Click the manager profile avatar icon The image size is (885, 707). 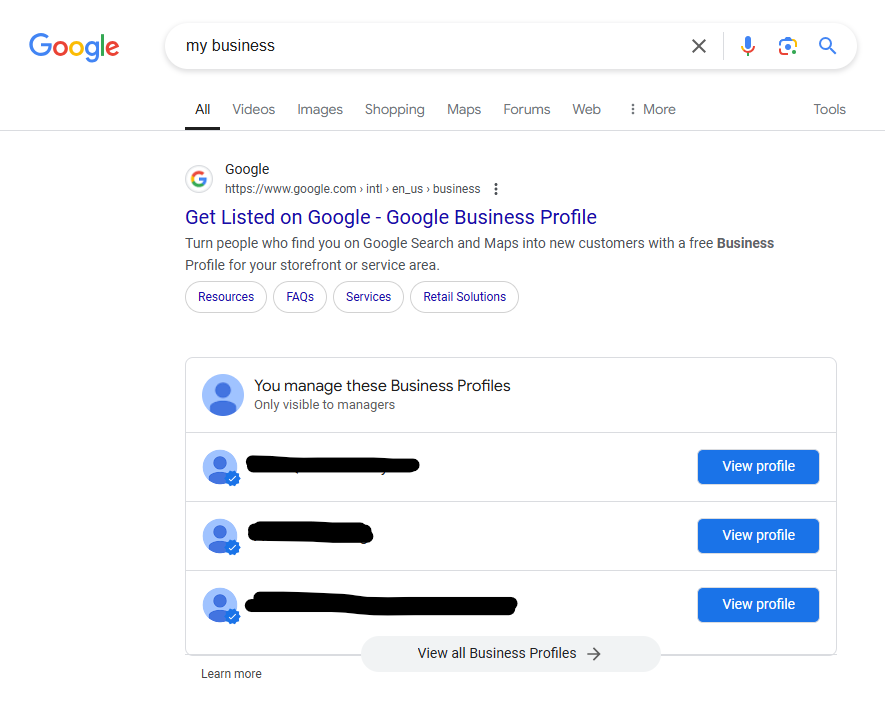click(223, 395)
